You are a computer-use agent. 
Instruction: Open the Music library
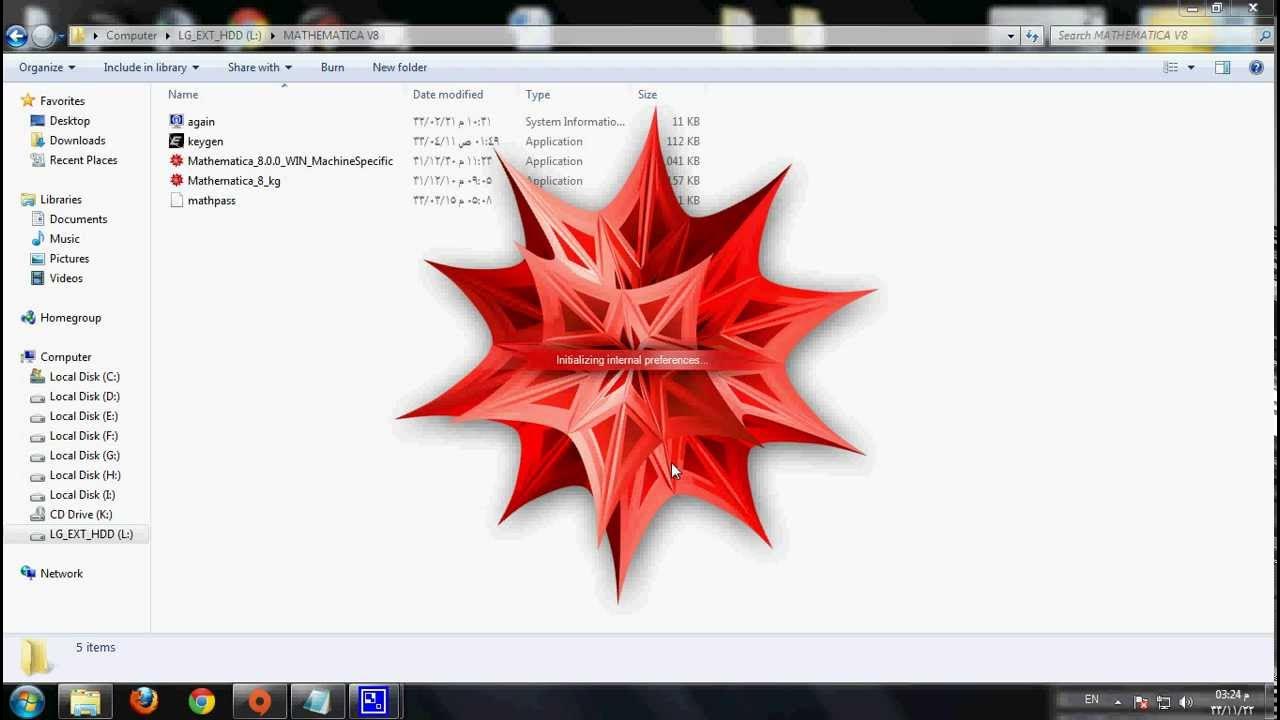pos(64,239)
